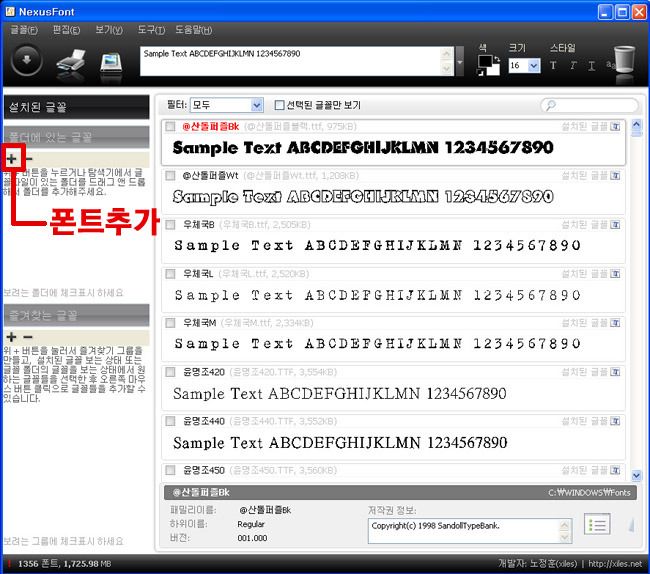Click the plus button to add font folder
This screenshot has height=574, width=650.
(x=12, y=158)
